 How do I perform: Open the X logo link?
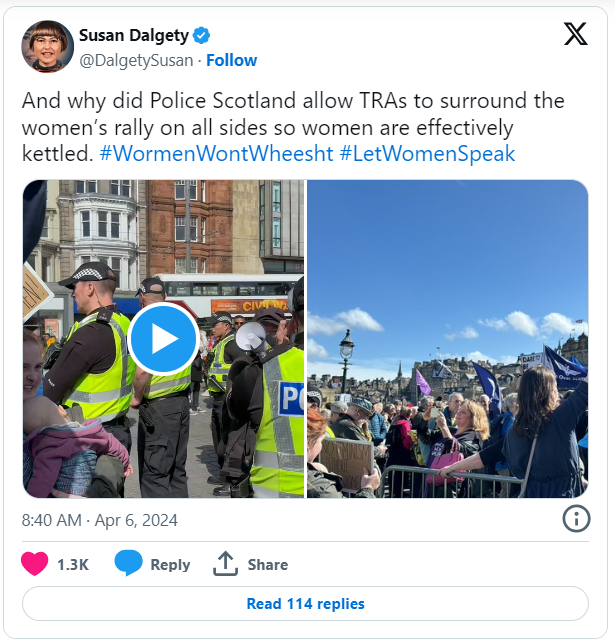pos(576,34)
